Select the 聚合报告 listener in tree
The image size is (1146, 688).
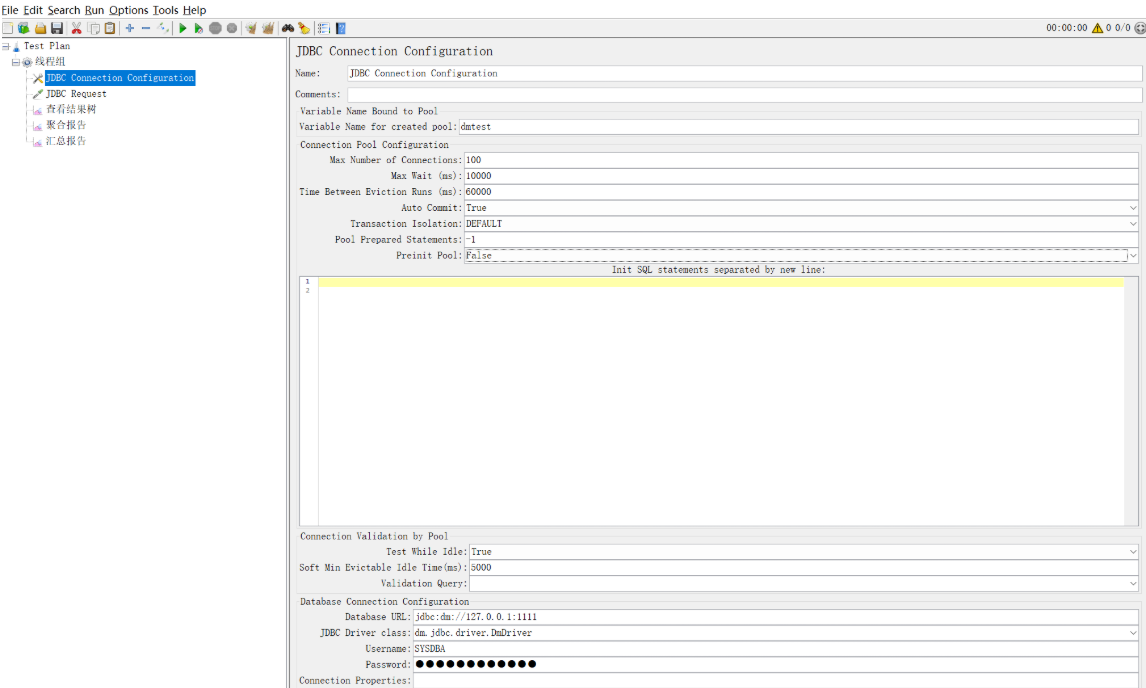click(66, 125)
